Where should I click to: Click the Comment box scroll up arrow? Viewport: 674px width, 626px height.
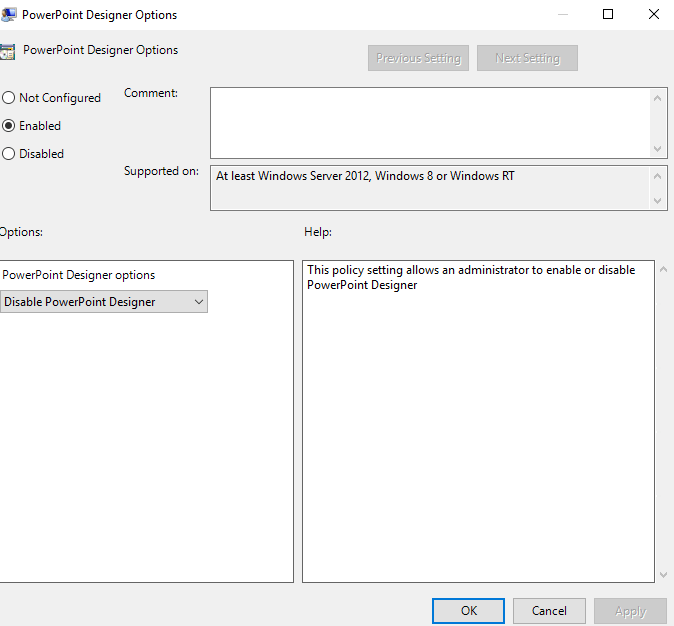tap(657, 98)
